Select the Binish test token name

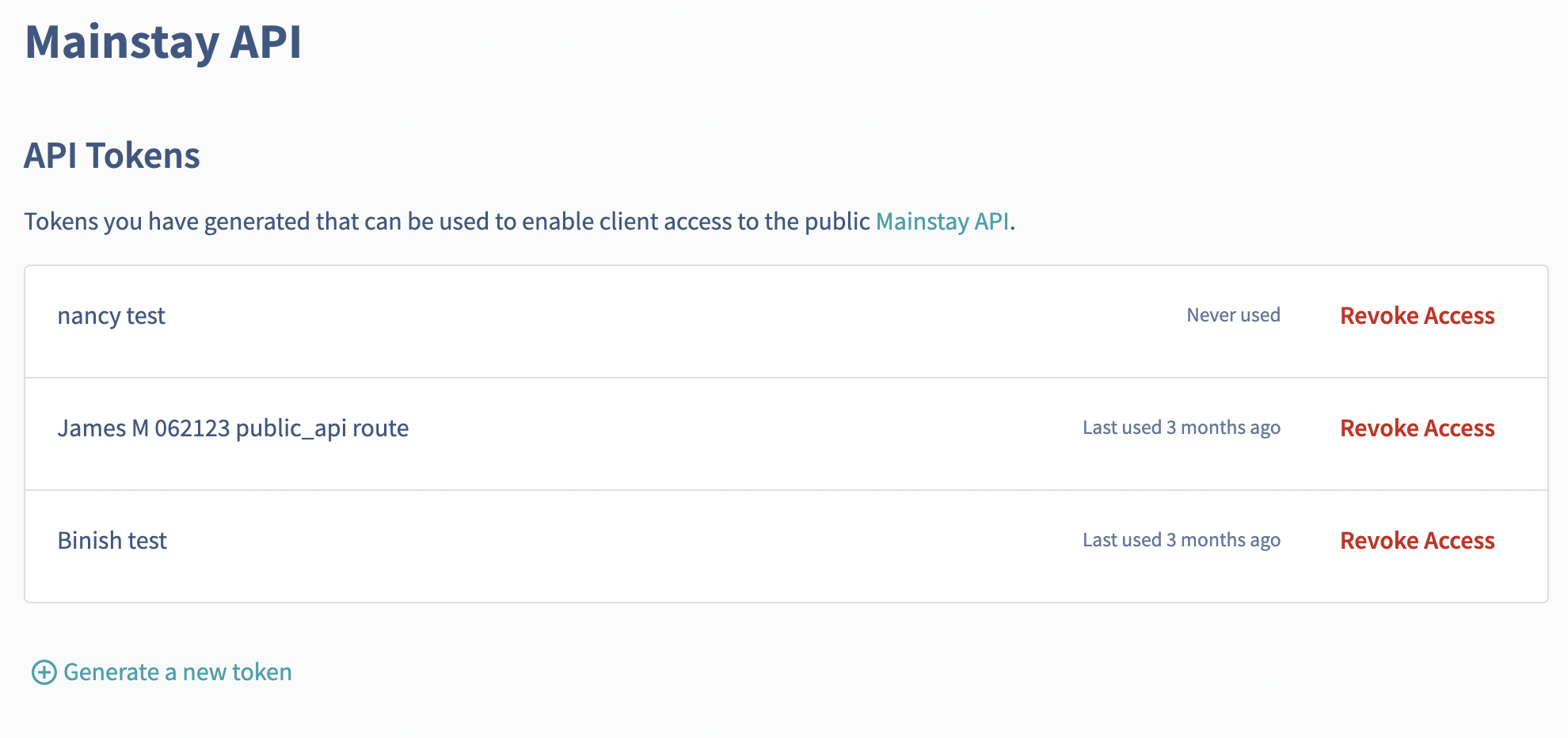112,541
